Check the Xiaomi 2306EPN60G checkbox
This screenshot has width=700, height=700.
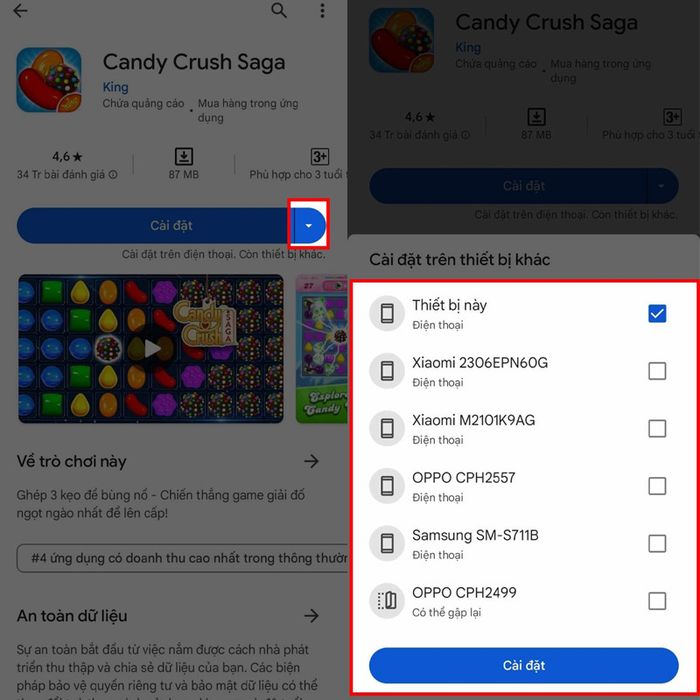657,371
